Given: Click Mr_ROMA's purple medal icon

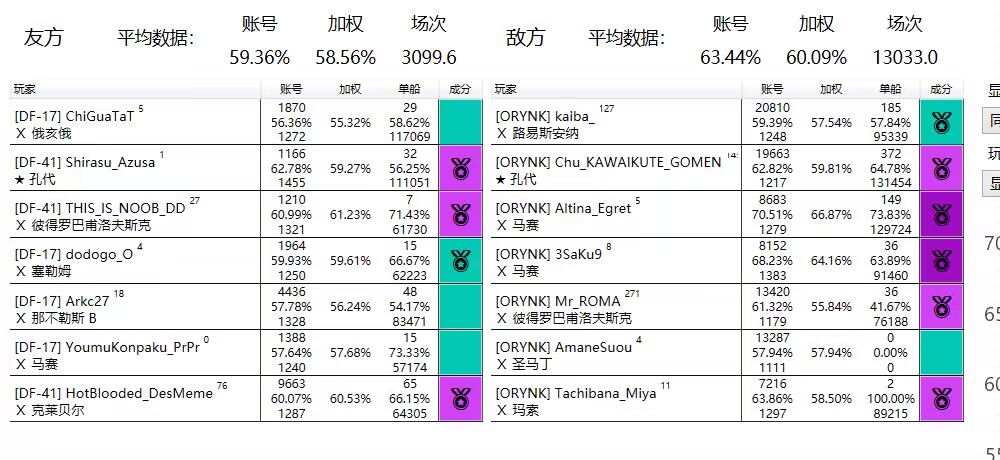Looking at the screenshot, I should [941, 307].
